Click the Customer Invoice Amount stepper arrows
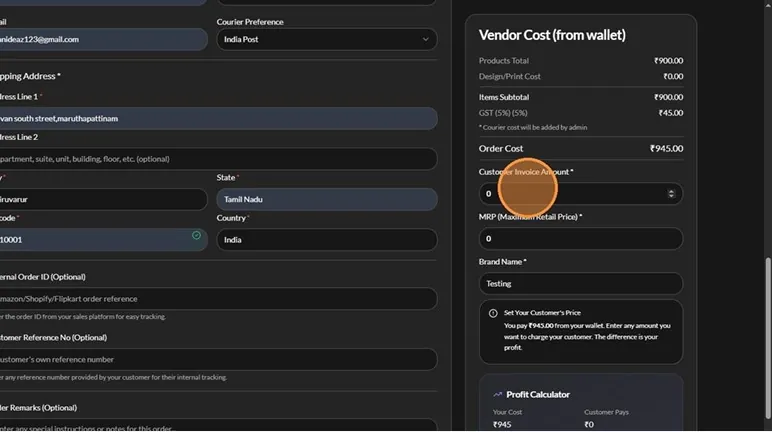The width and height of the screenshot is (772, 432). coord(671,194)
